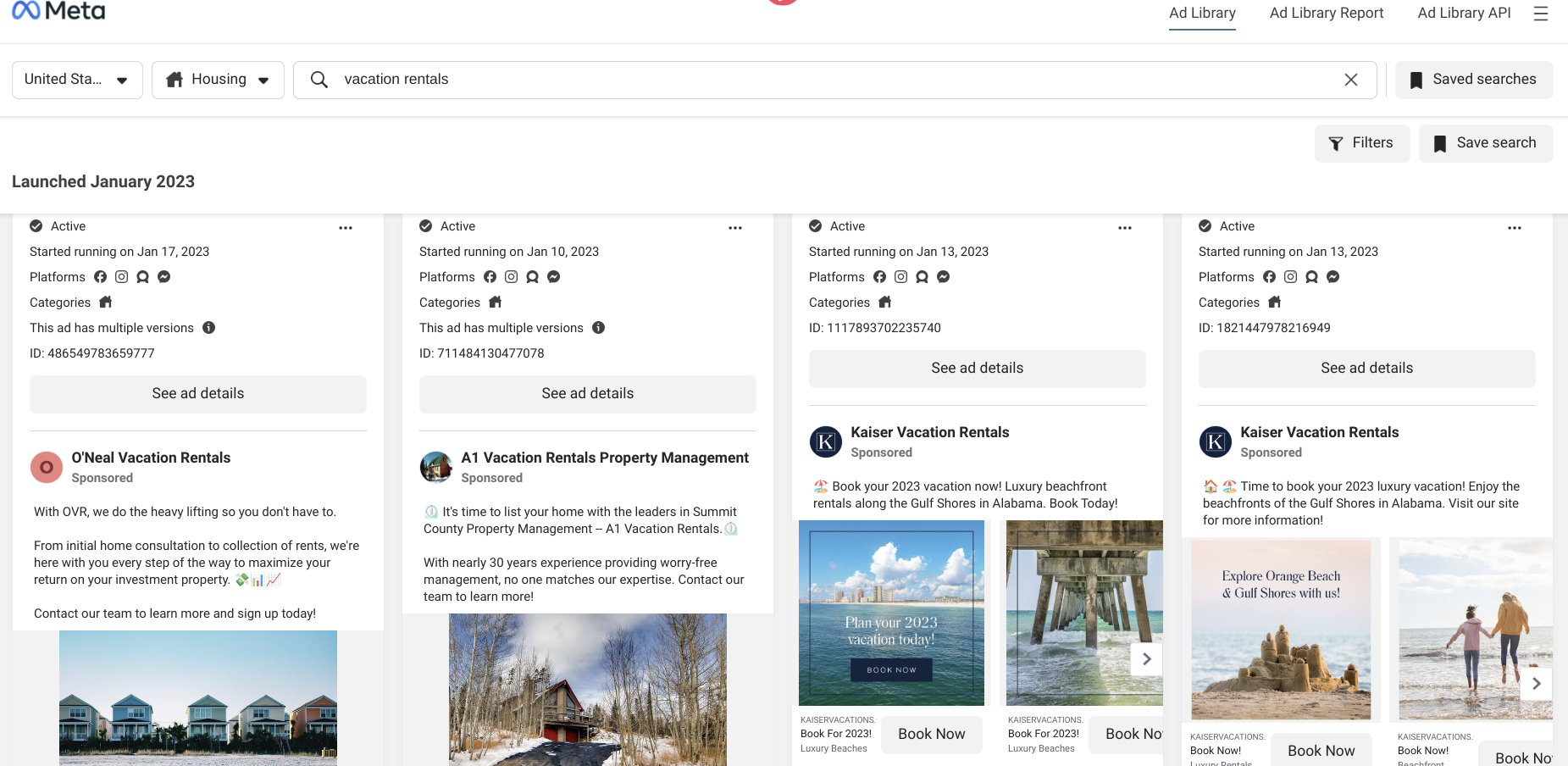The height and width of the screenshot is (766, 1568).
Task: Open the Housing category dropdown
Action: click(x=218, y=80)
